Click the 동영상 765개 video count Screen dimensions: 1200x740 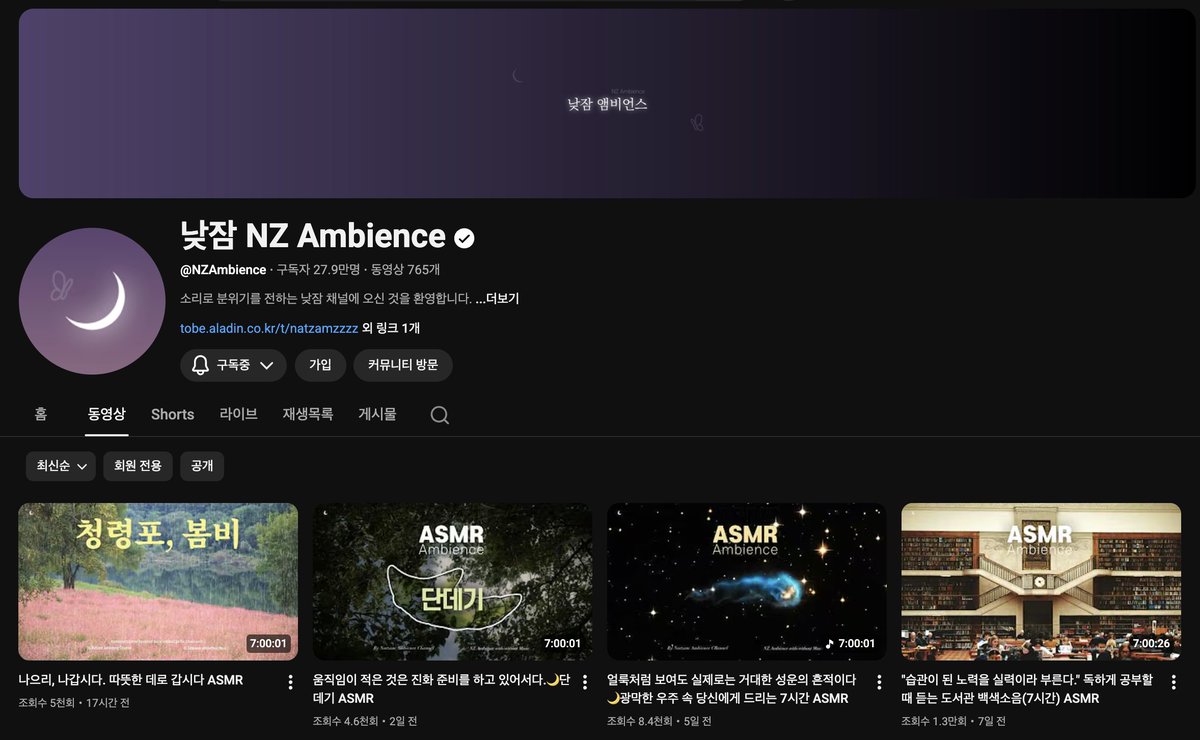406,270
